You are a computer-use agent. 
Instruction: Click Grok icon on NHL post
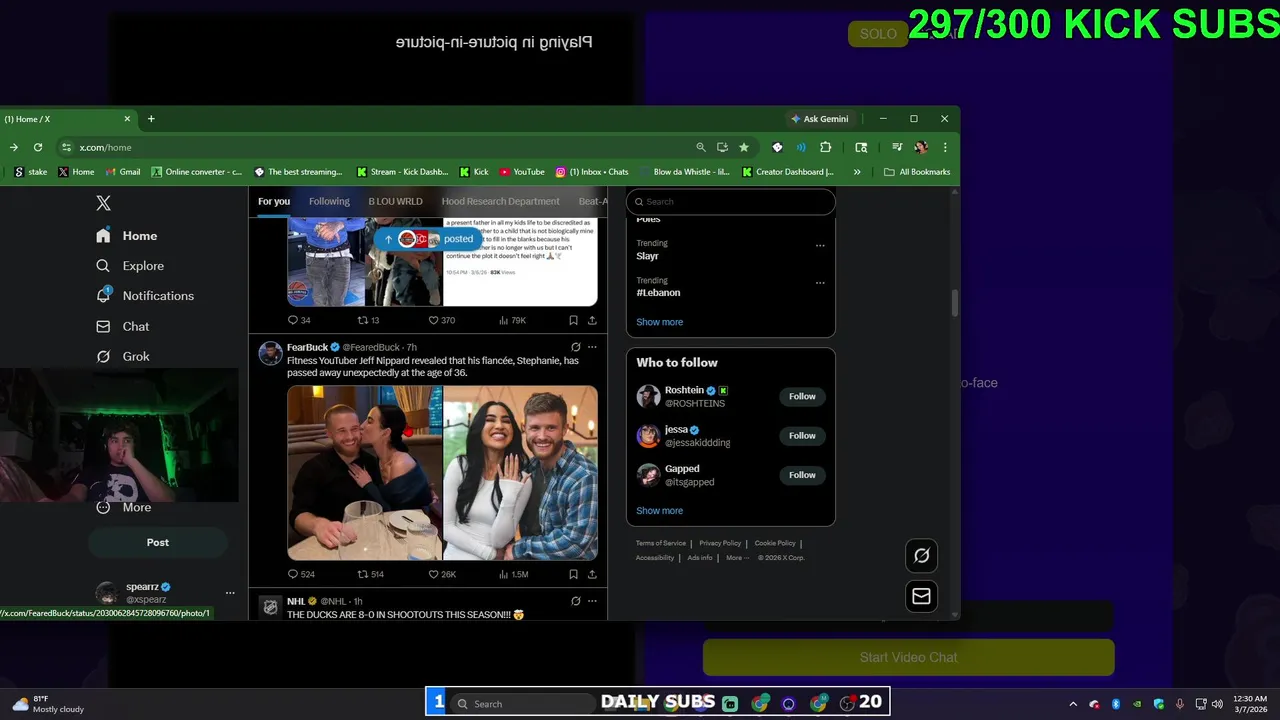pos(575,601)
